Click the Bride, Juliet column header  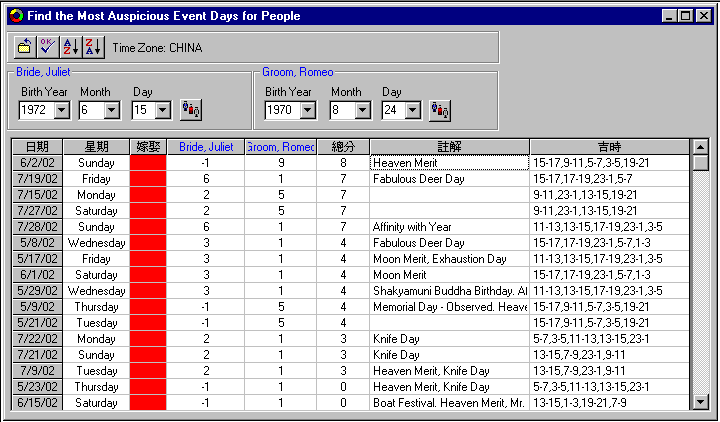[205, 147]
